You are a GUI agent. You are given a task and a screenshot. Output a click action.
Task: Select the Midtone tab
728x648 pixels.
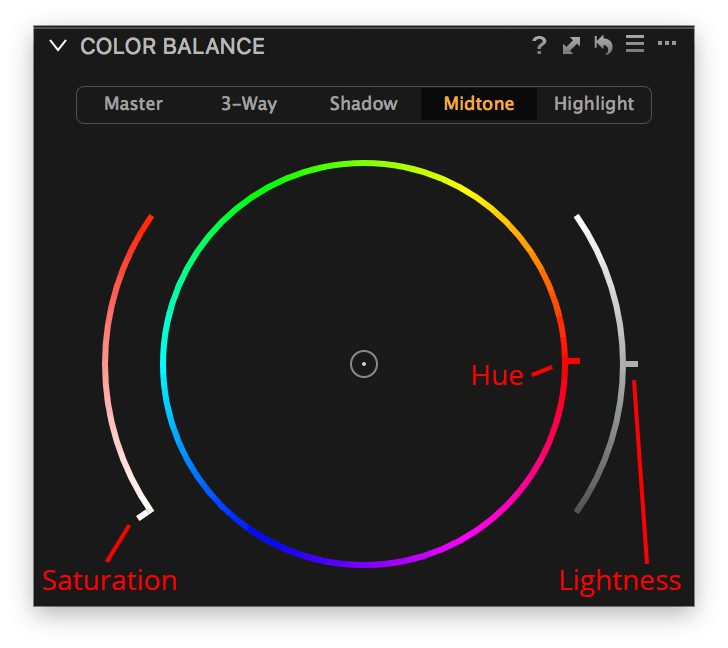point(479,104)
